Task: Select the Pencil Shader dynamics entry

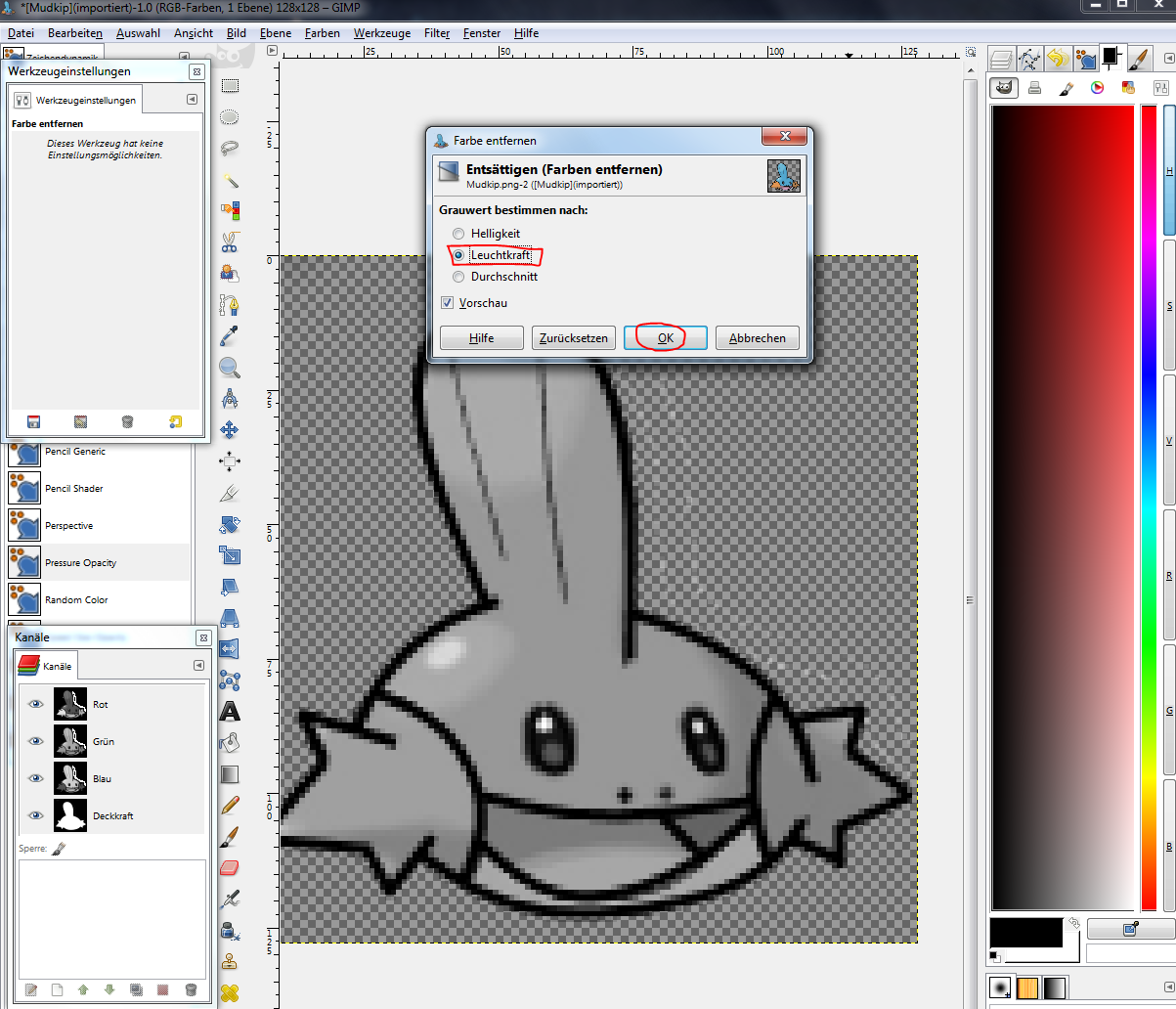Action: pos(99,489)
